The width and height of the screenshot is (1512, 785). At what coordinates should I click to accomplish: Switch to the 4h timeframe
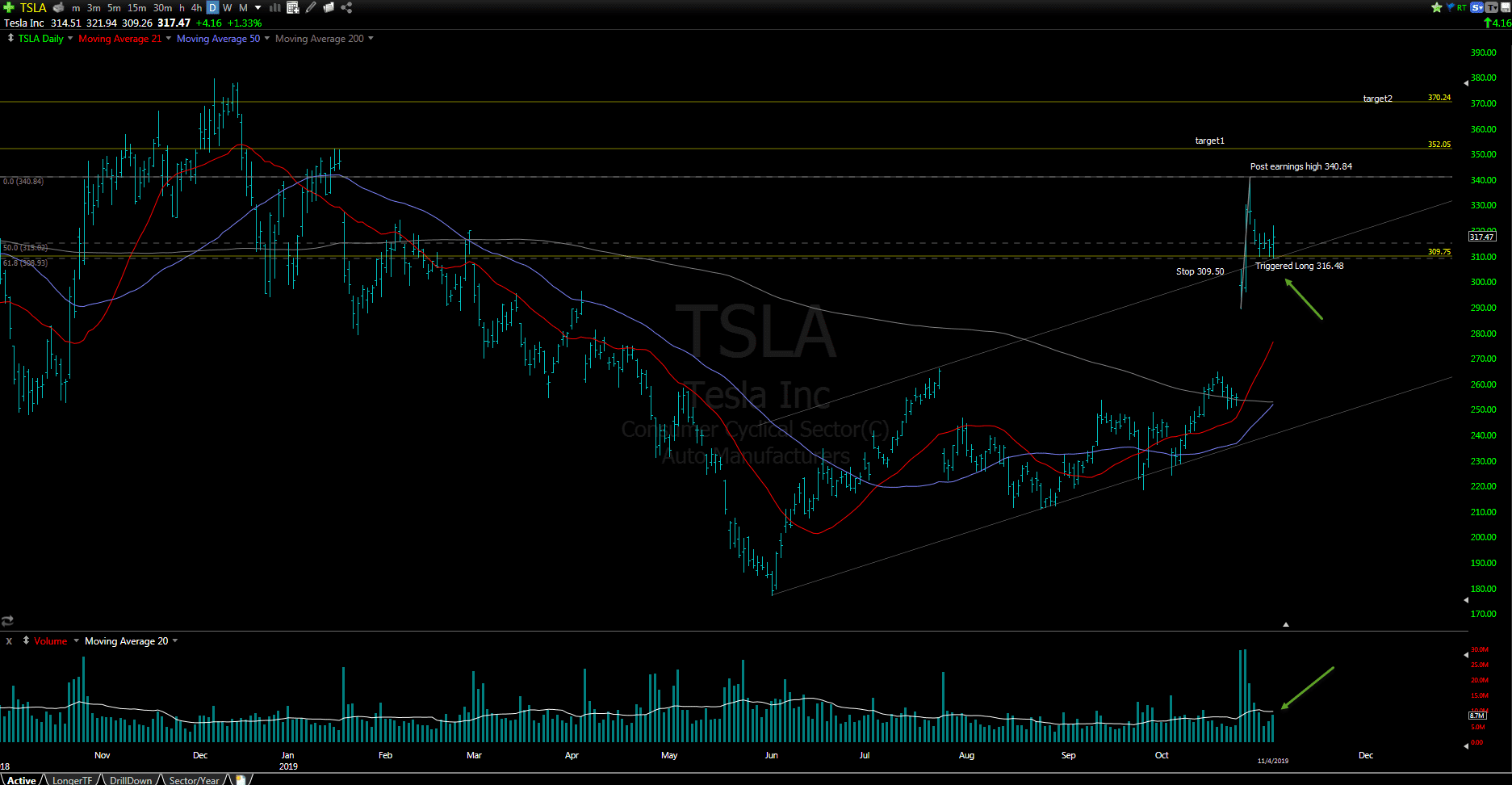pyautogui.click(x=196, y=8)
